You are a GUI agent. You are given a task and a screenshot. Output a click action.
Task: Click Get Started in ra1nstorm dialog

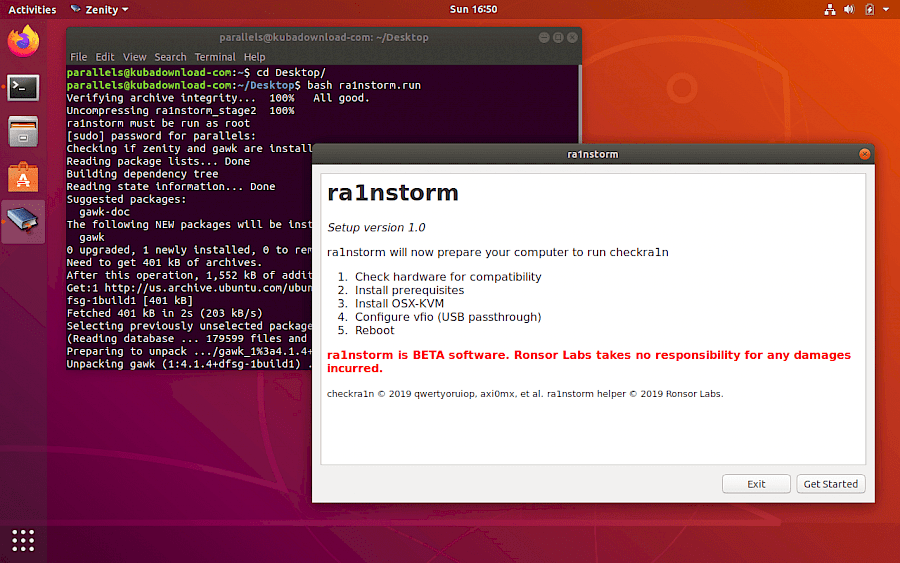(x=831, y=484)
